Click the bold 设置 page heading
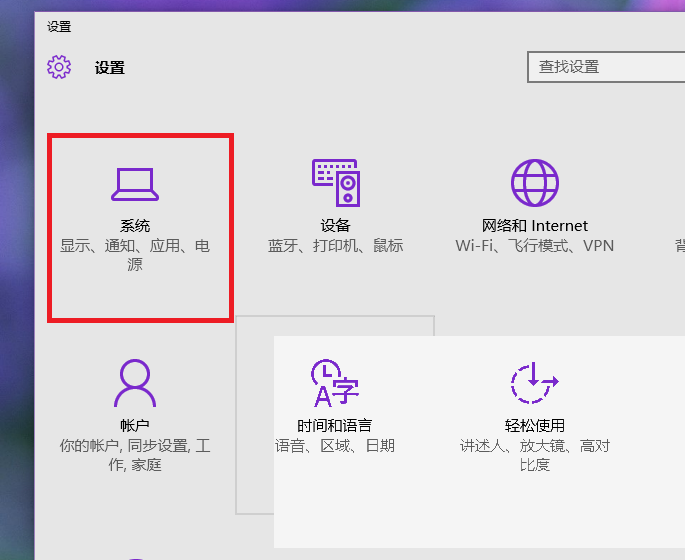This screenshot has width=685, height=560. click(x=110, y=68)
